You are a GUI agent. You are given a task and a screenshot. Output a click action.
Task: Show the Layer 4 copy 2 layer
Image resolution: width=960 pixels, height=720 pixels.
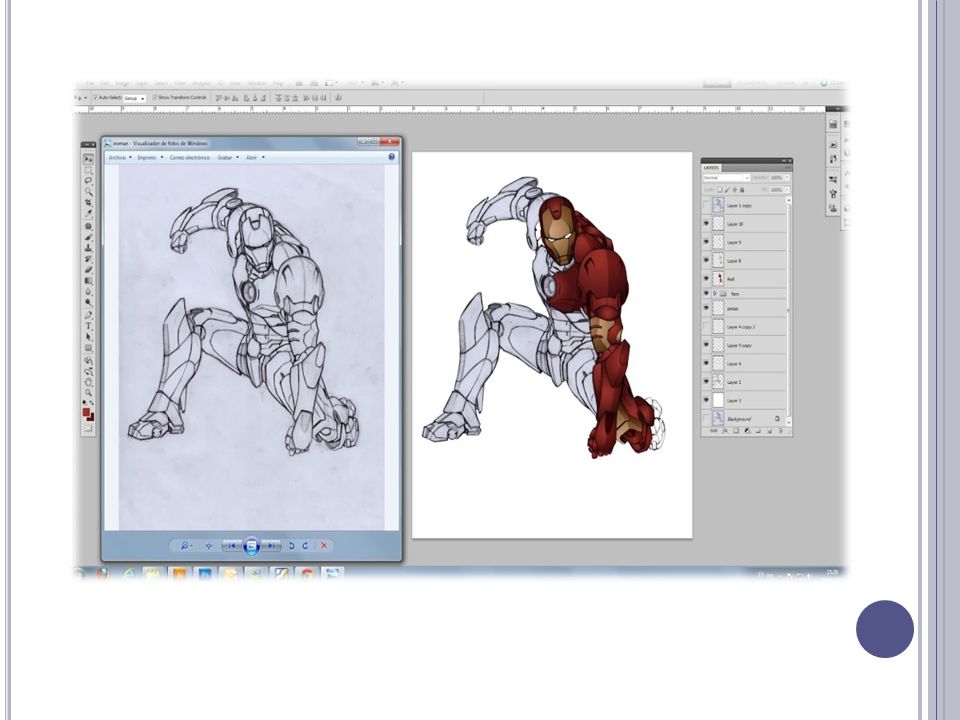707,327
